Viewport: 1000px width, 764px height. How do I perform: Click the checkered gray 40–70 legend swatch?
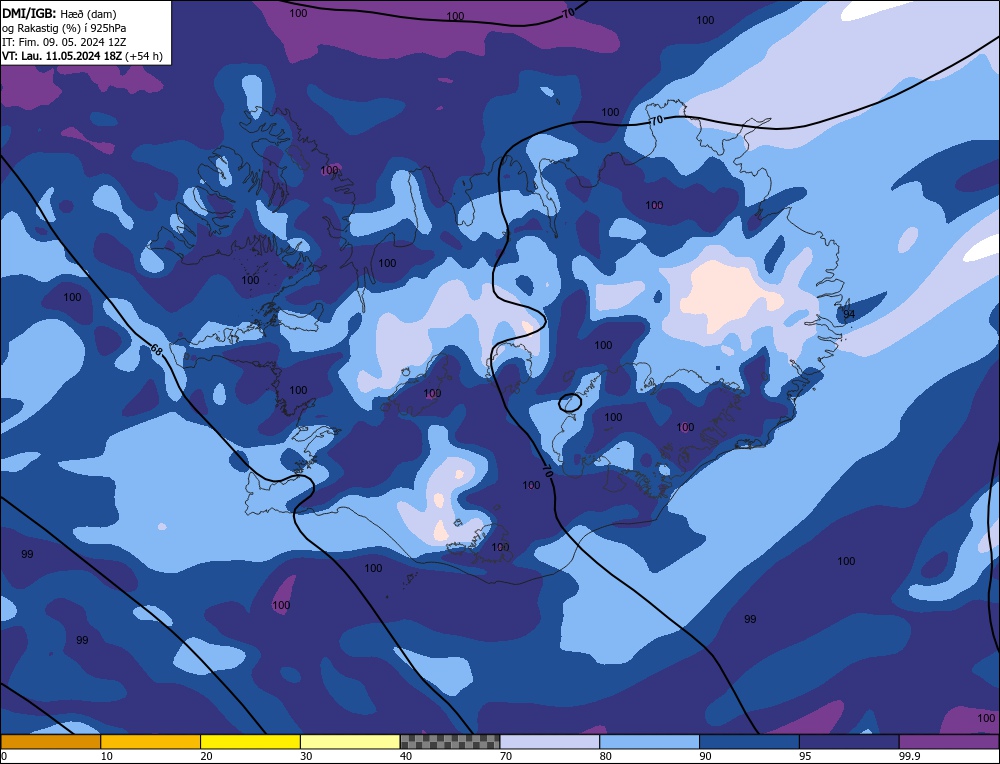pos(450,741)
